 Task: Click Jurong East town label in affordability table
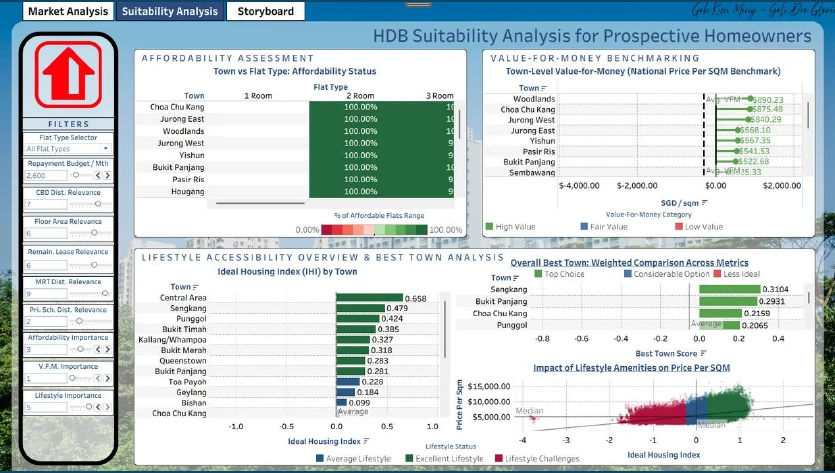182,119
